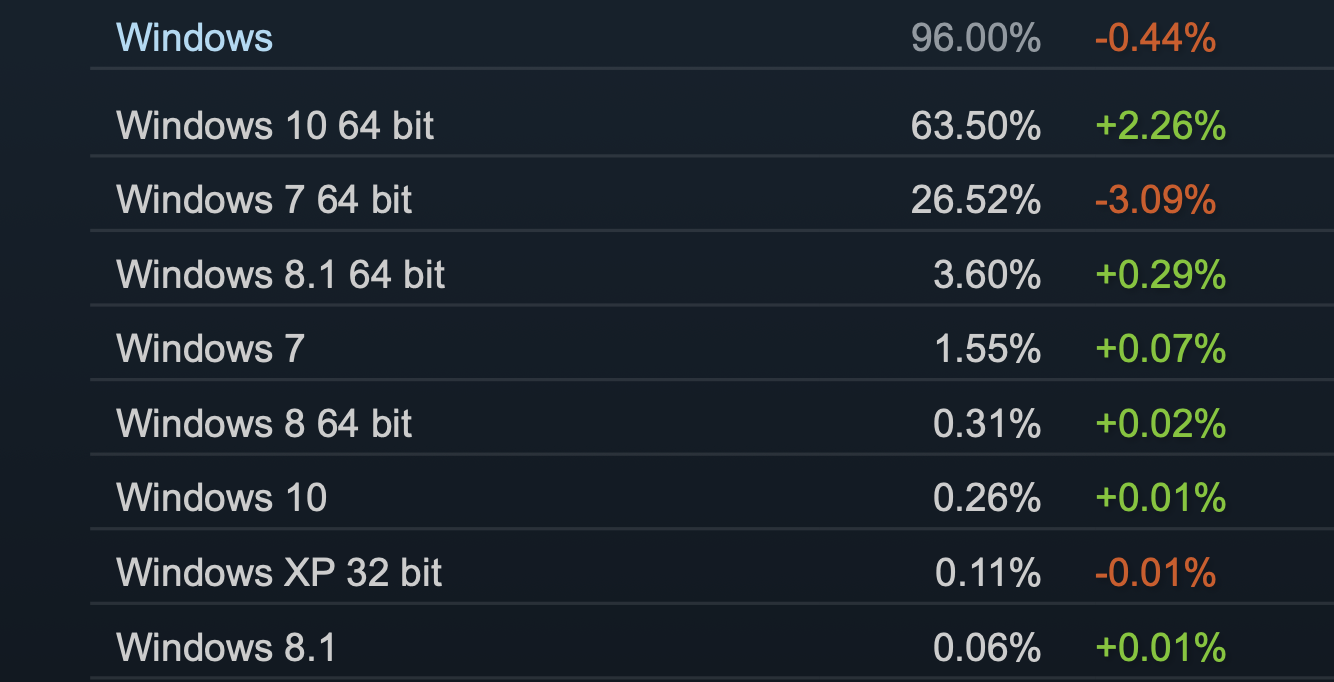Select the Windows 8 64 bit entry
The width and height of the screenshot is (1334, 682).
[x=712, y=423]
